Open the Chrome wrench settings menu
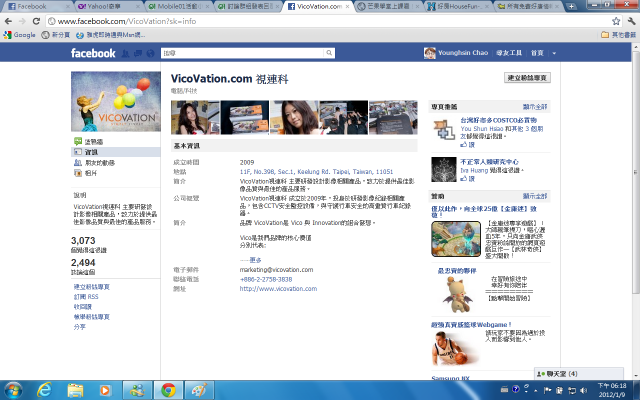 631,21
